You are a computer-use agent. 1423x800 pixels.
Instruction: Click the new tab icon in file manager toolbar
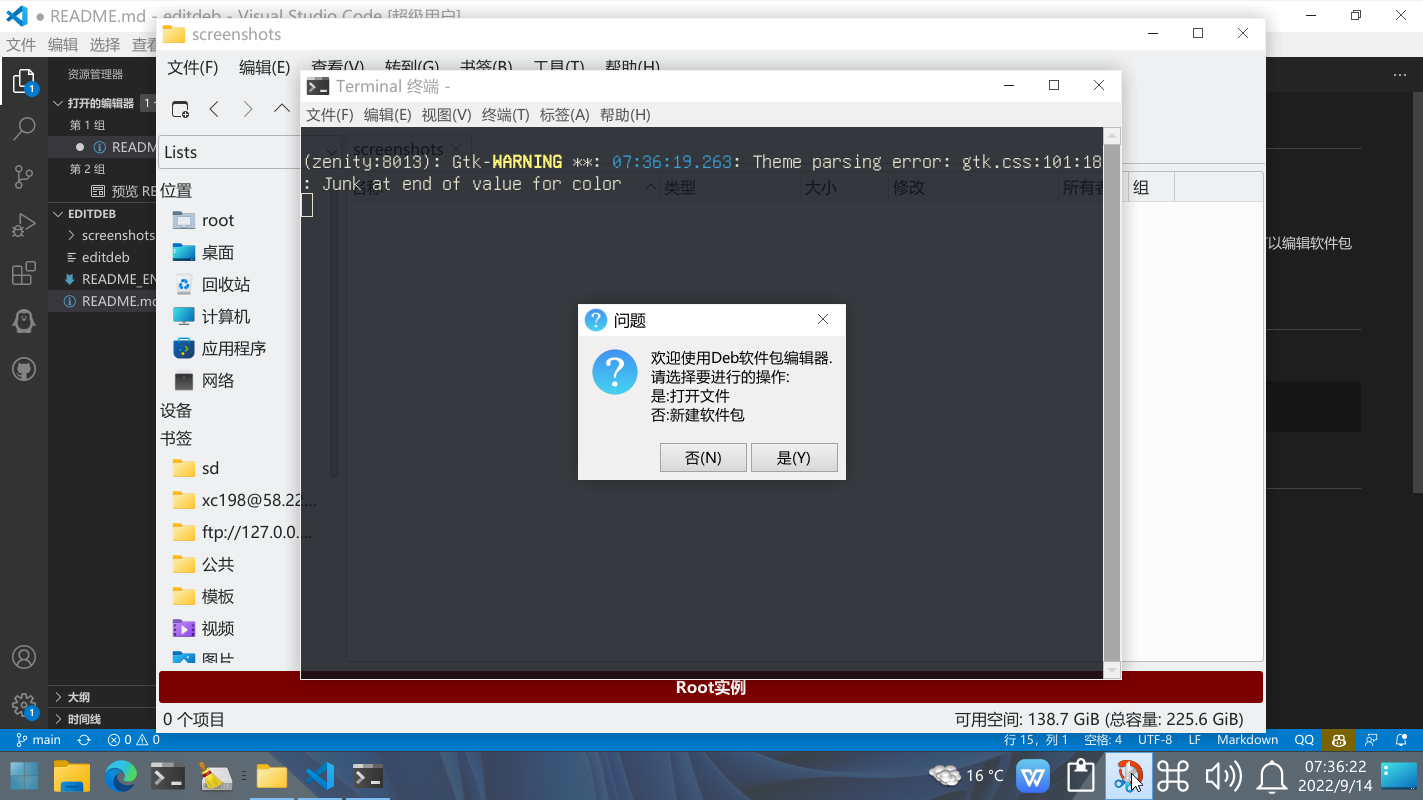(180, 109)
